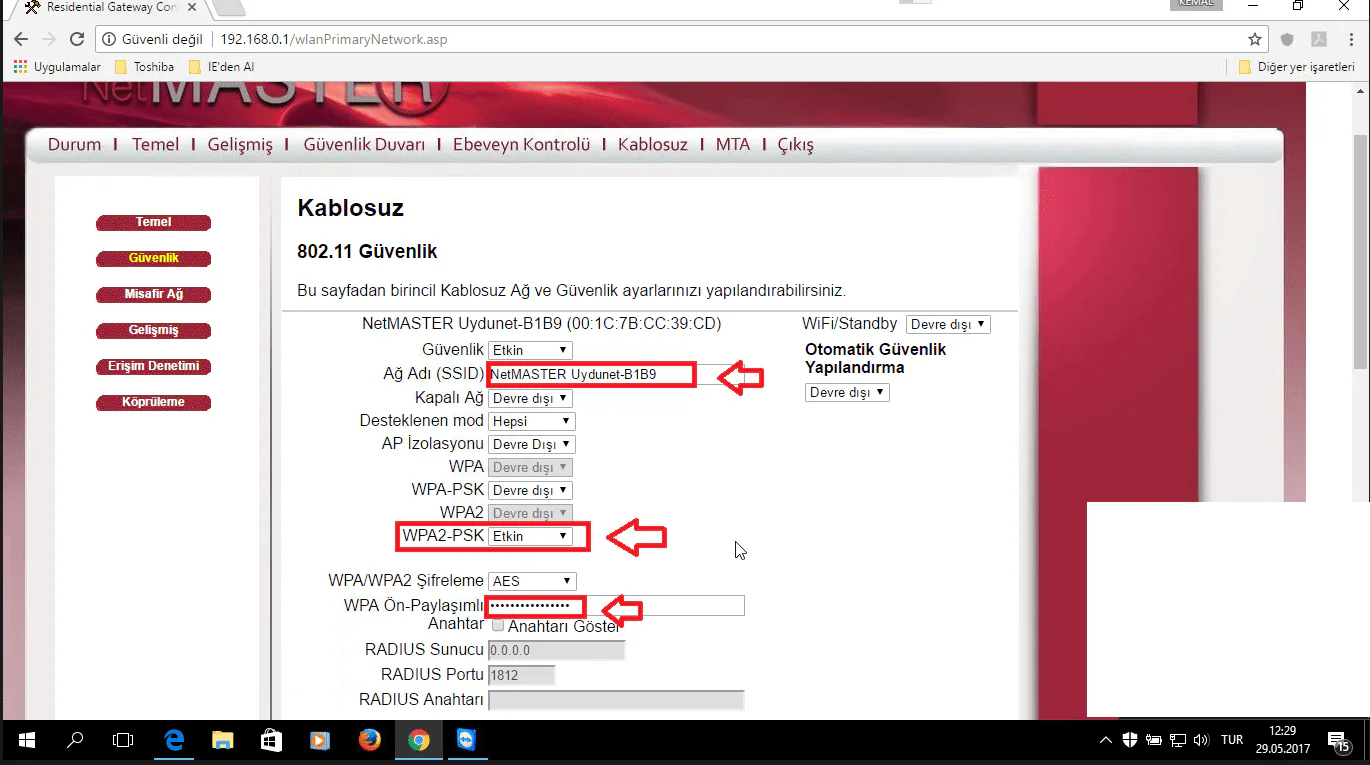The height and width of the screenshot is (765, 1370).
Task: Open the Toshiba bookmarks folder
Action: click(144, 67)
